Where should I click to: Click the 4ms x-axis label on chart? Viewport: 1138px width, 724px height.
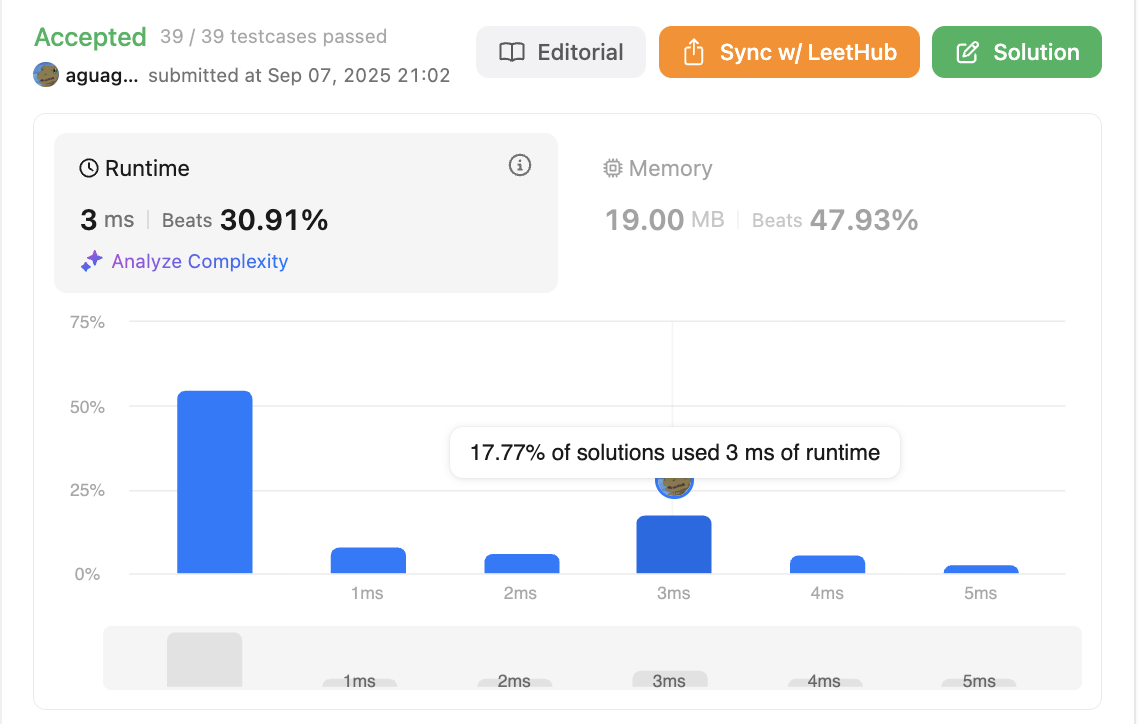pyautogui.click(x=827, y=593)
